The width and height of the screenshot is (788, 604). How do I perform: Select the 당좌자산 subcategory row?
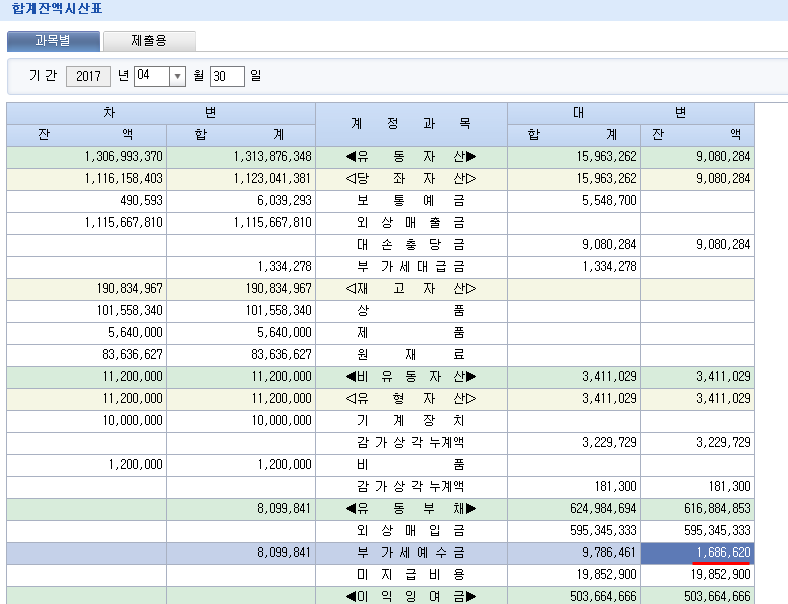(411, 178)
